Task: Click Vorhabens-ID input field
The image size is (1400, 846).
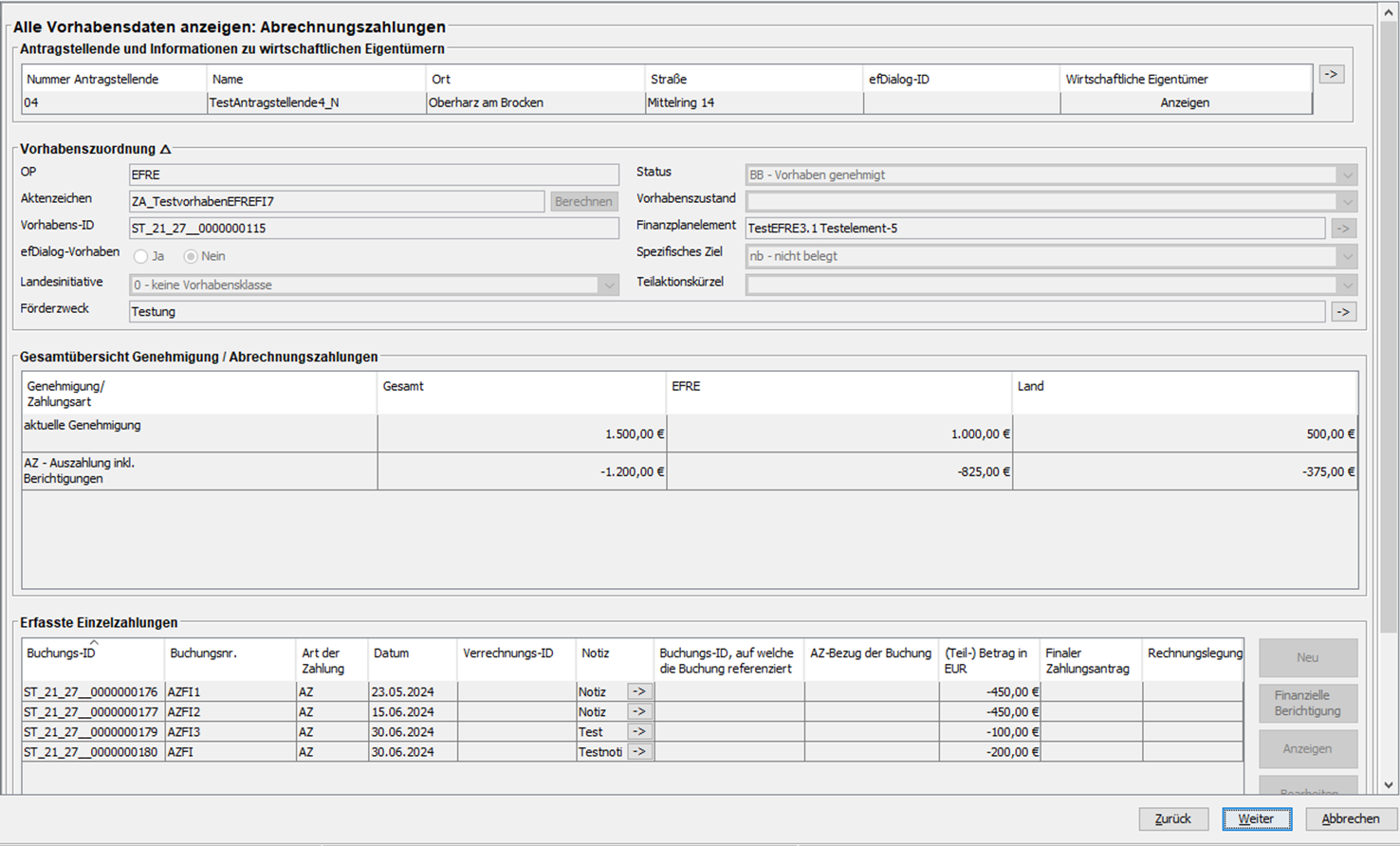Action: 374,228
